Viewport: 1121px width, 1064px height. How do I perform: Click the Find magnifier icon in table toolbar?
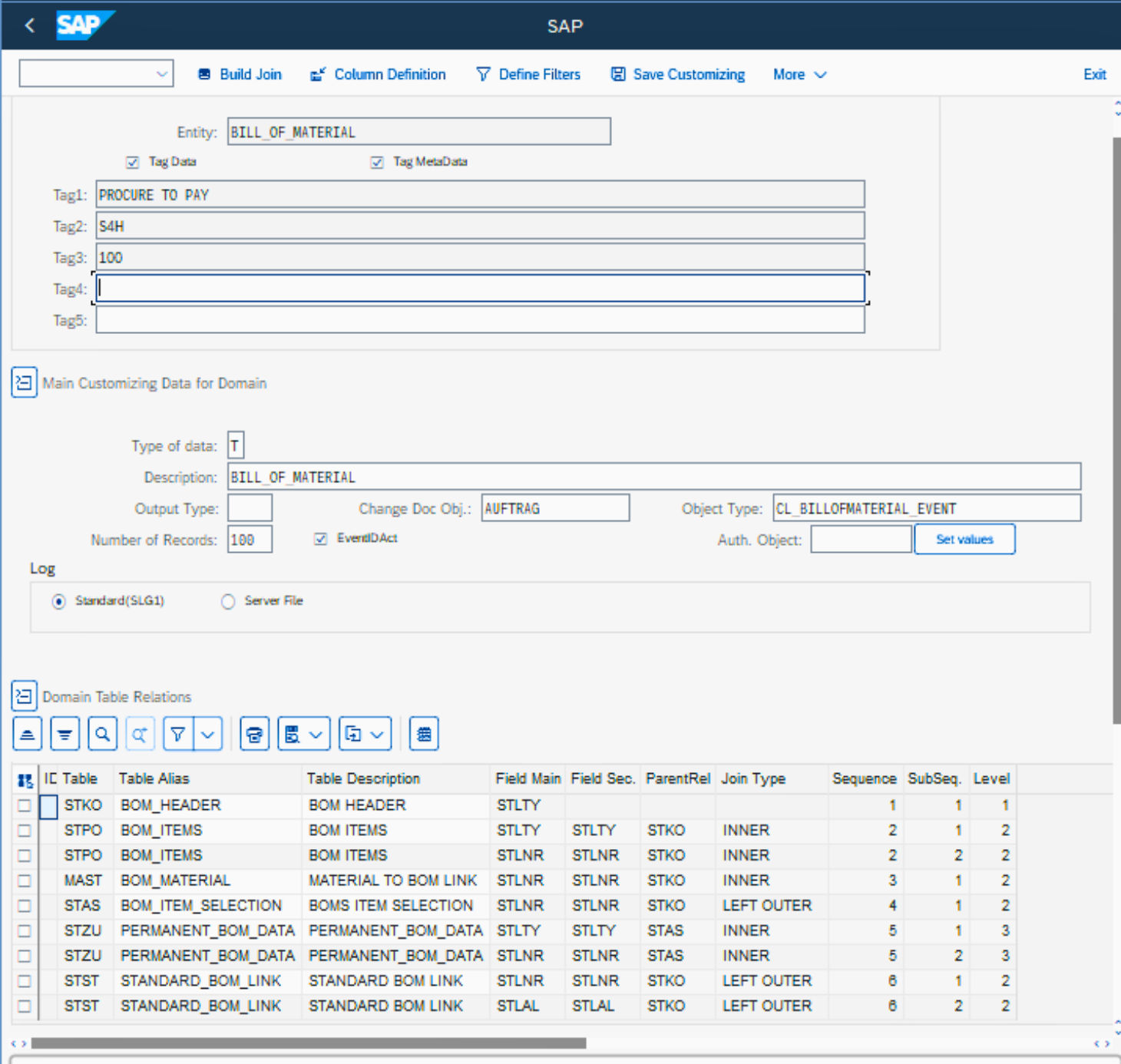pos(102,735)
